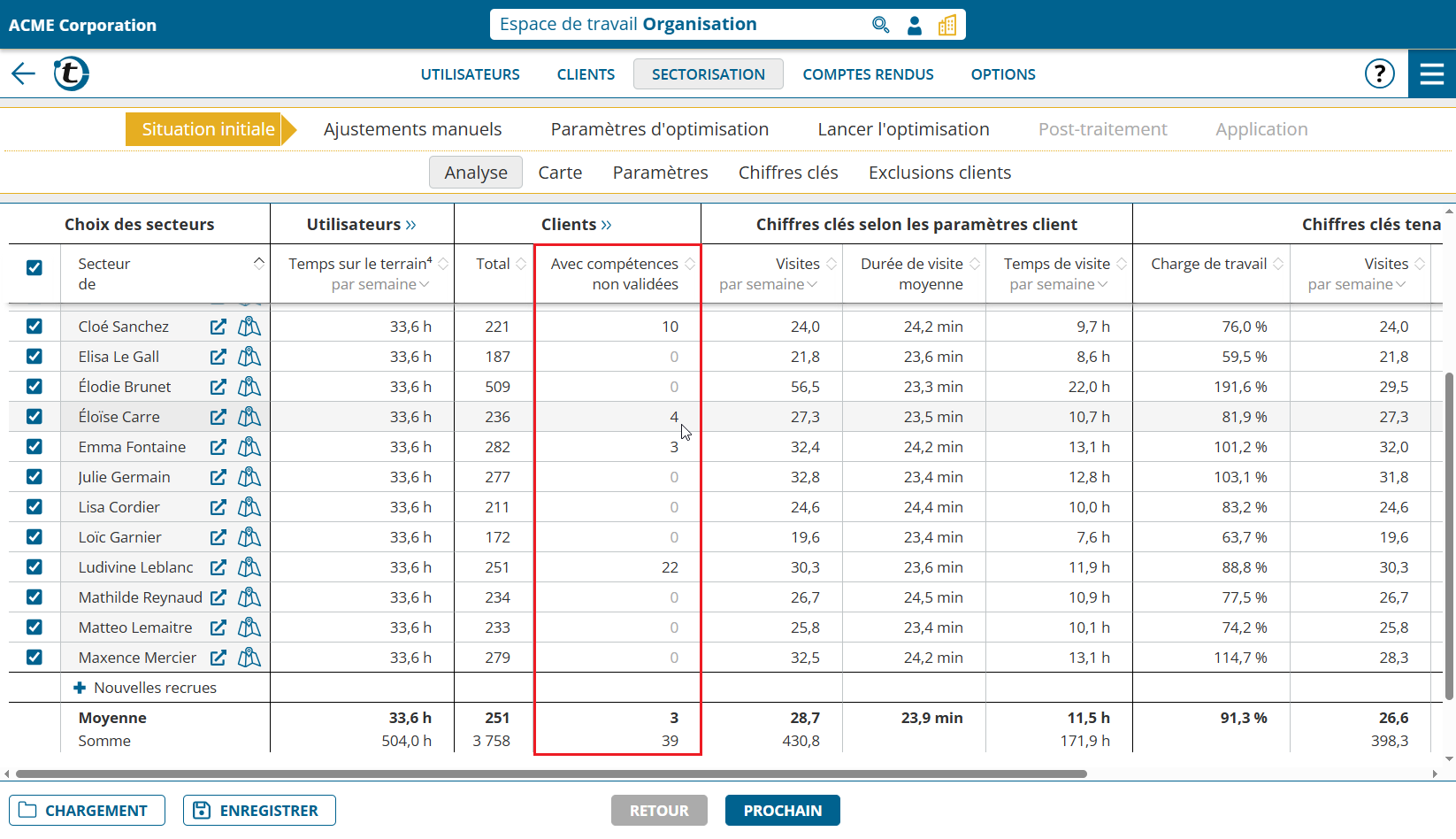Click the back arrow icon
Image resolution: width=1456 pixels, height=839 pixels.
click(24, 73)
